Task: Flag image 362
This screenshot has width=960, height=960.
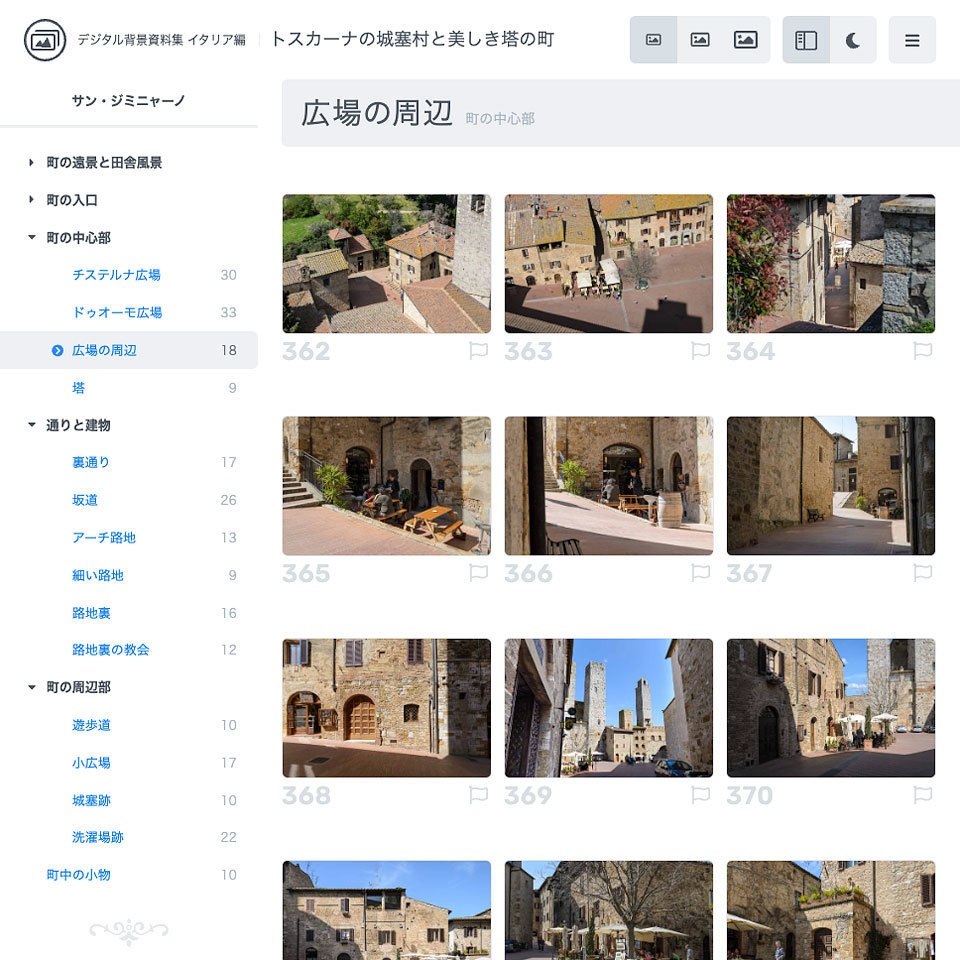Action: (x=478, y=351)
